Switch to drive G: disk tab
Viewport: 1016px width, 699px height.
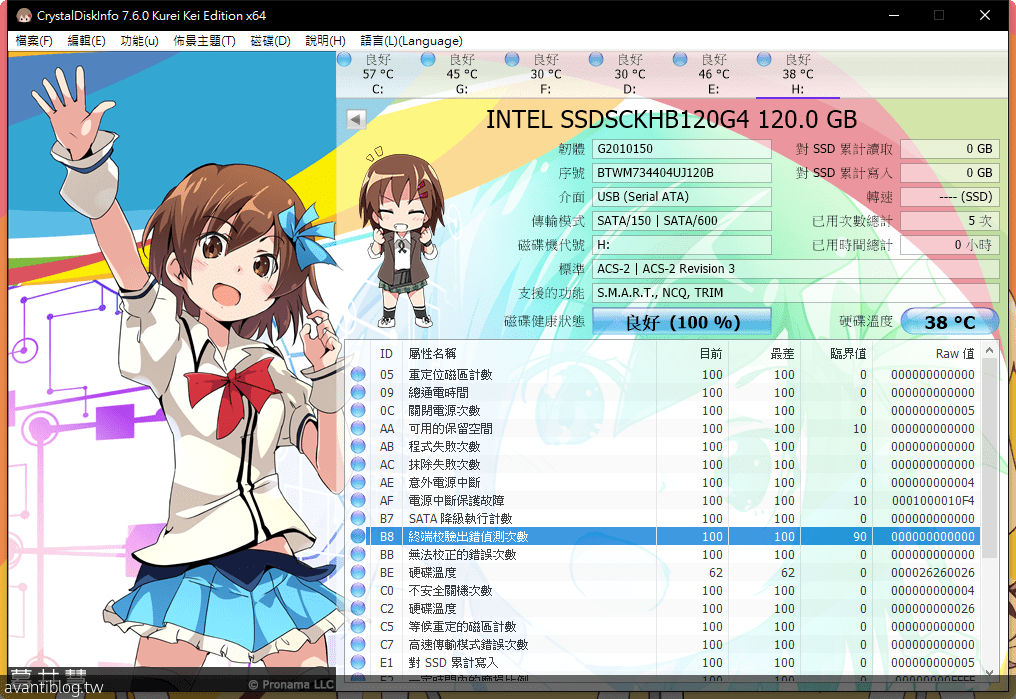[462, 74]
